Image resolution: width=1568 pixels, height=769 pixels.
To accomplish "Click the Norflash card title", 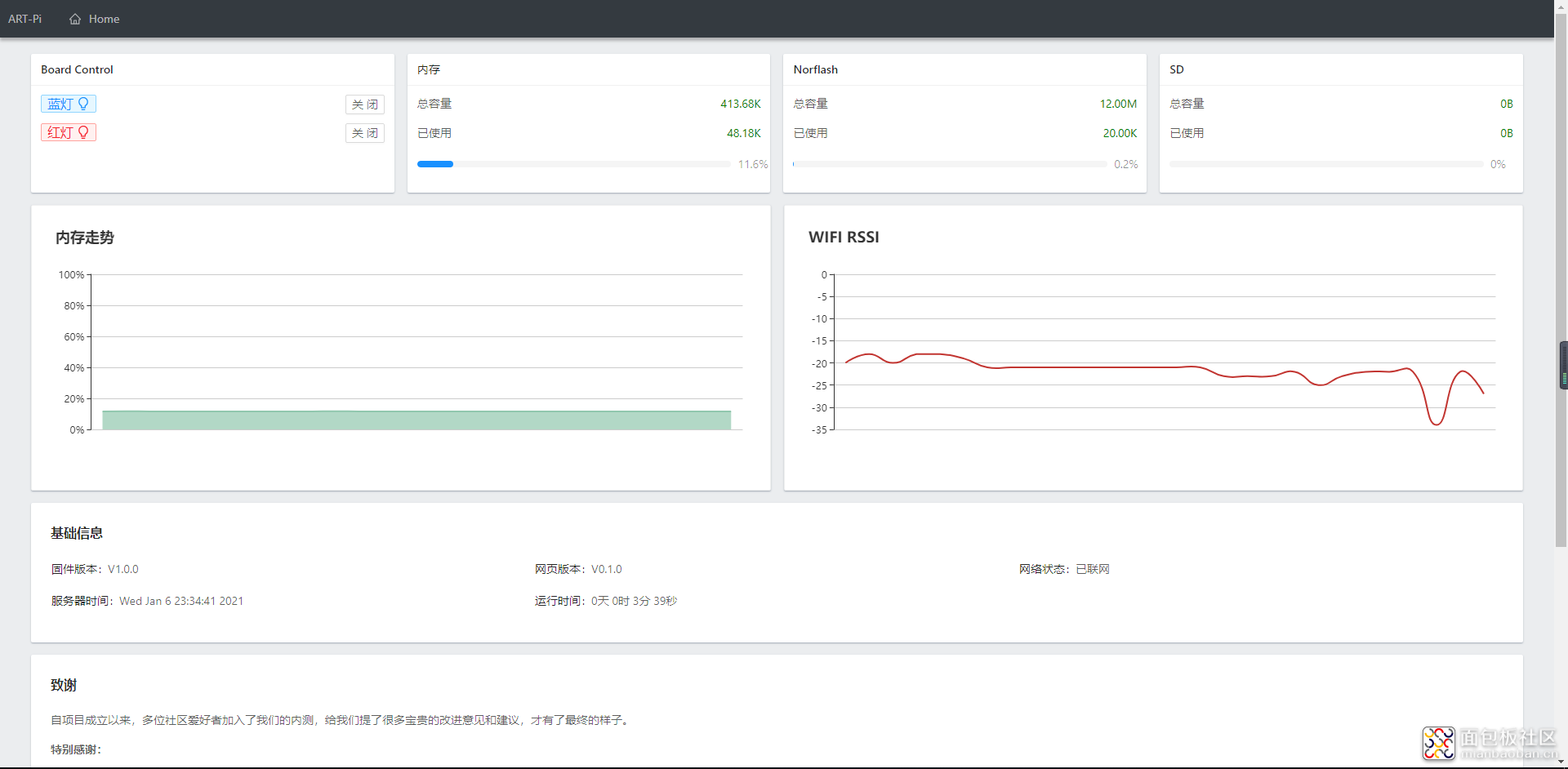I will pyautogui.click(x=816, y=69).
